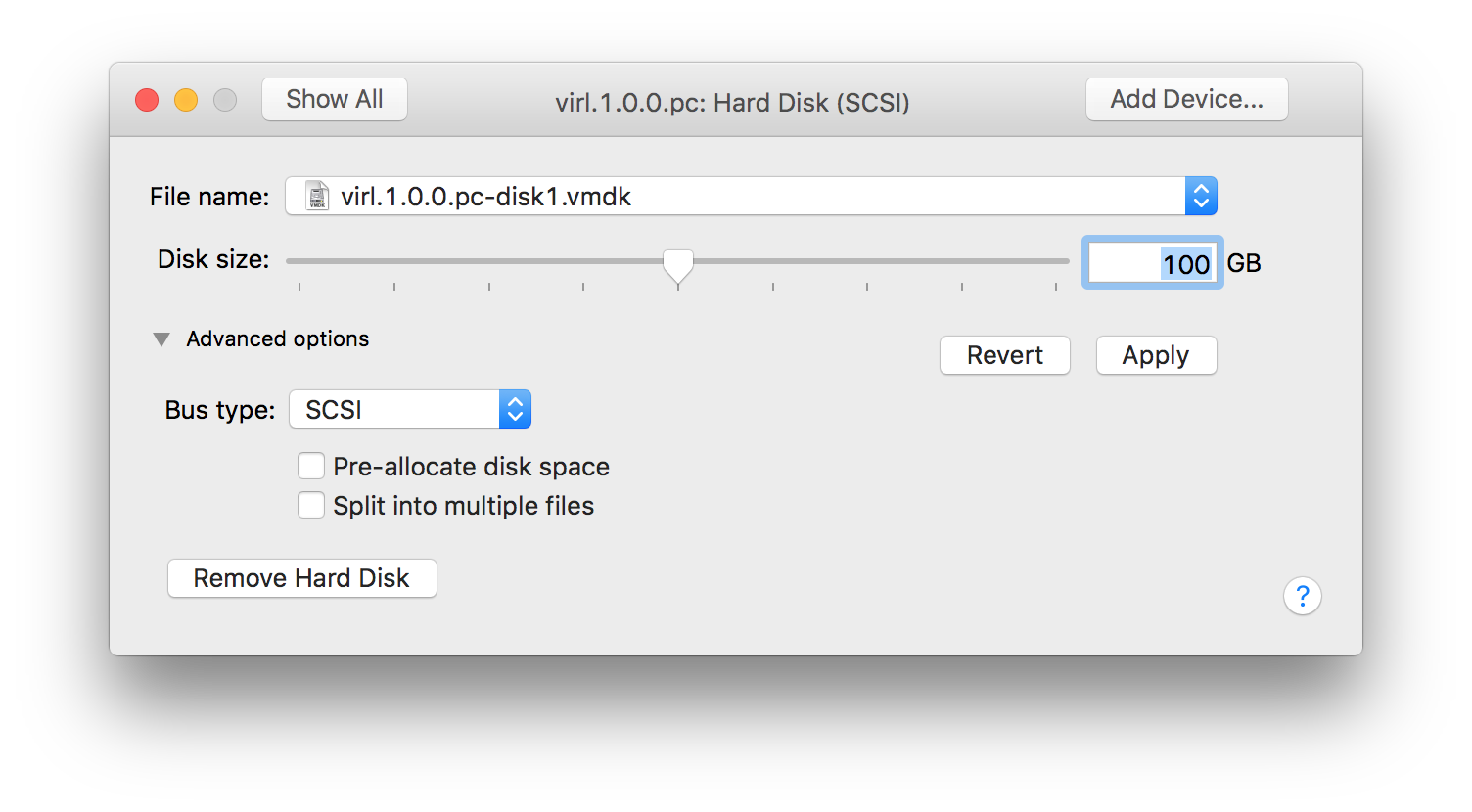Click the slider tick mark farthest right
Screen dimensions: 1472x812
point(1057,286)
